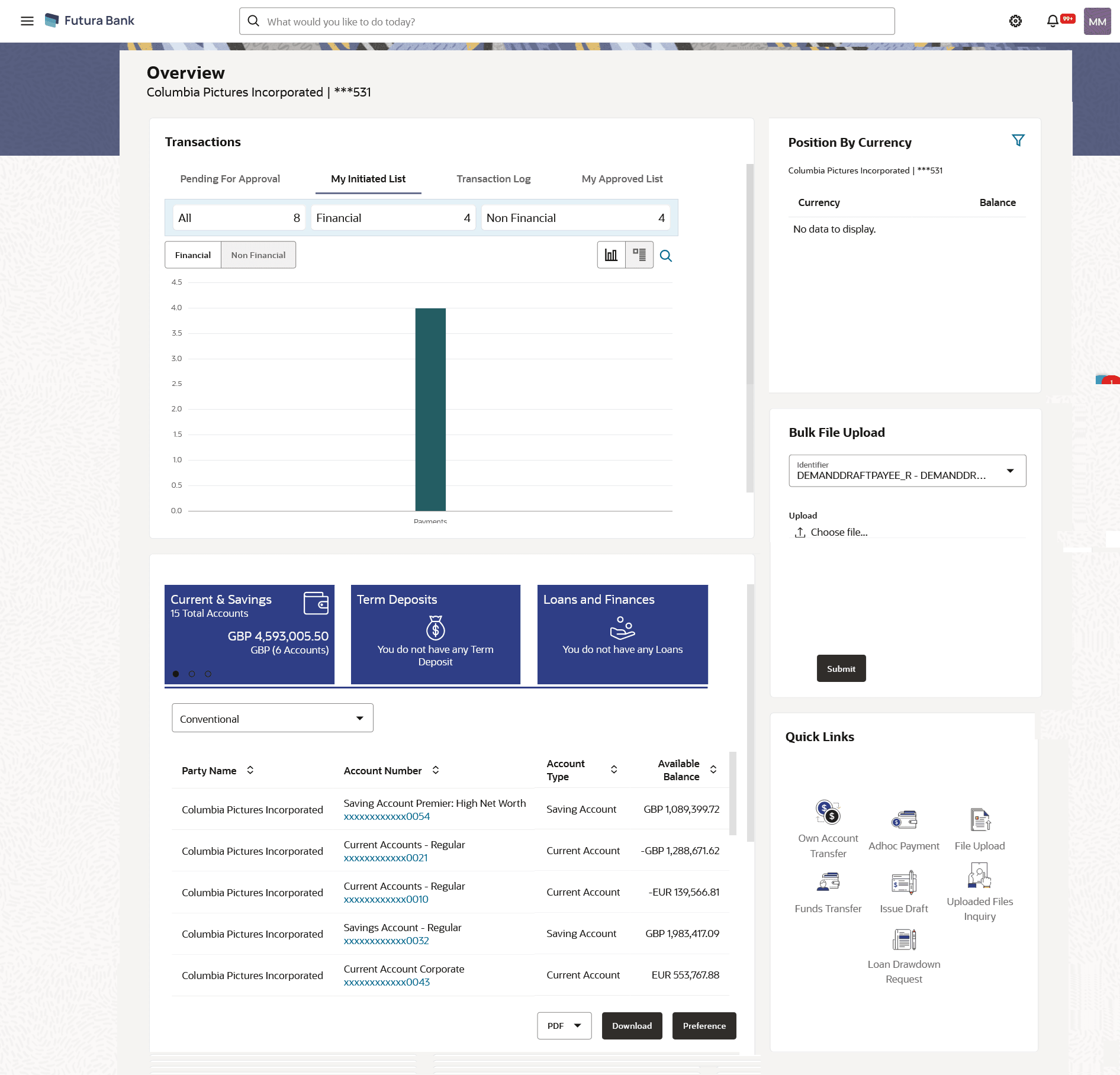Select the Term Deposits card
The image size is (1120, 1075).
(x=436, y=635)
